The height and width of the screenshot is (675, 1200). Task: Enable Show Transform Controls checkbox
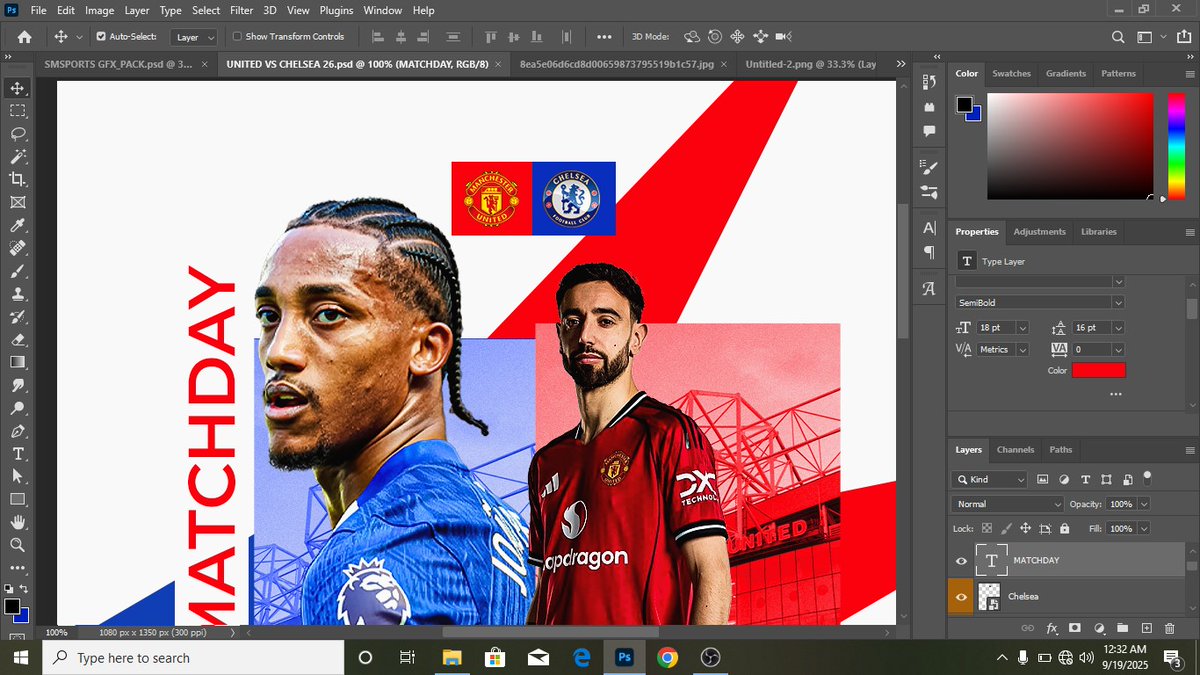[237, 36]
